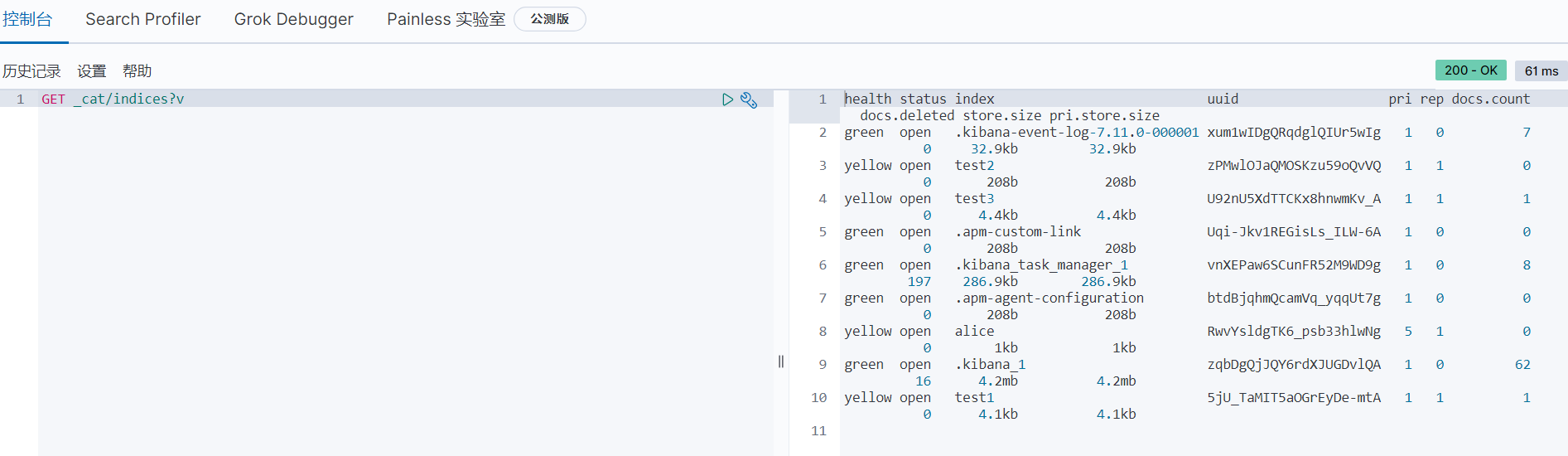This screenshot has width=1568, height=456.
Task: Click output line number 11 in gutter
Action: click(818, 430)
